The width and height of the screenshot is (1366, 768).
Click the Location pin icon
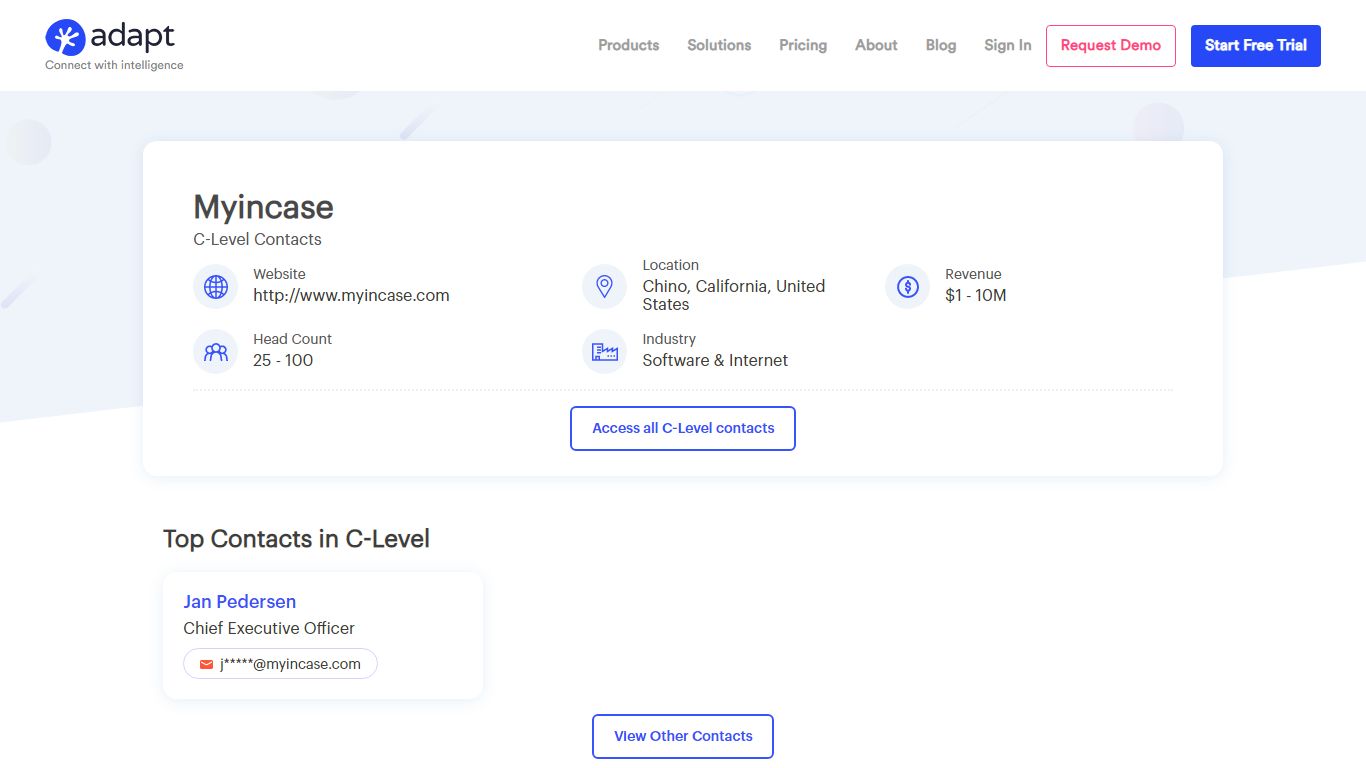604,287
